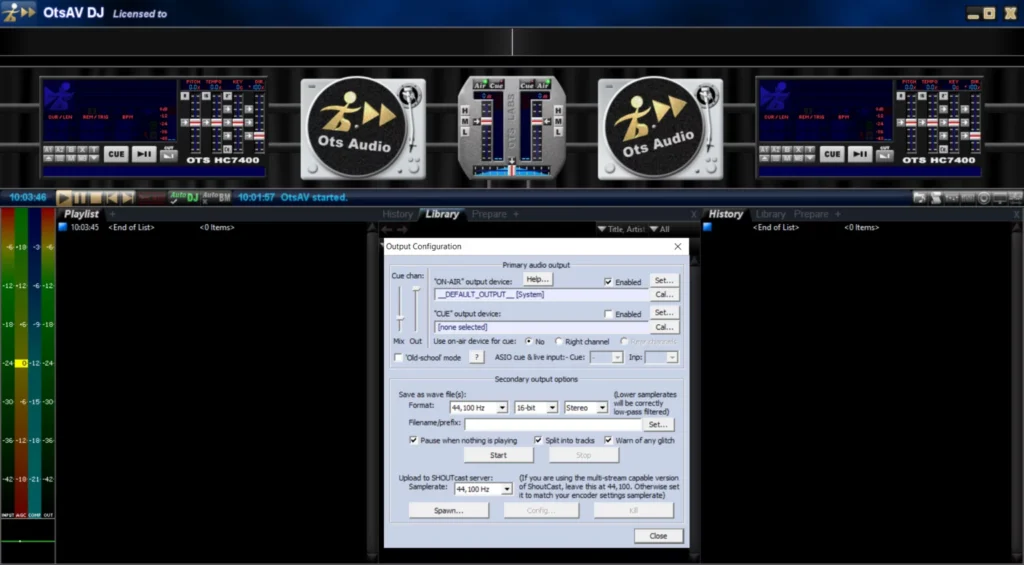Click the CUE button on left deck

(116, 154)
